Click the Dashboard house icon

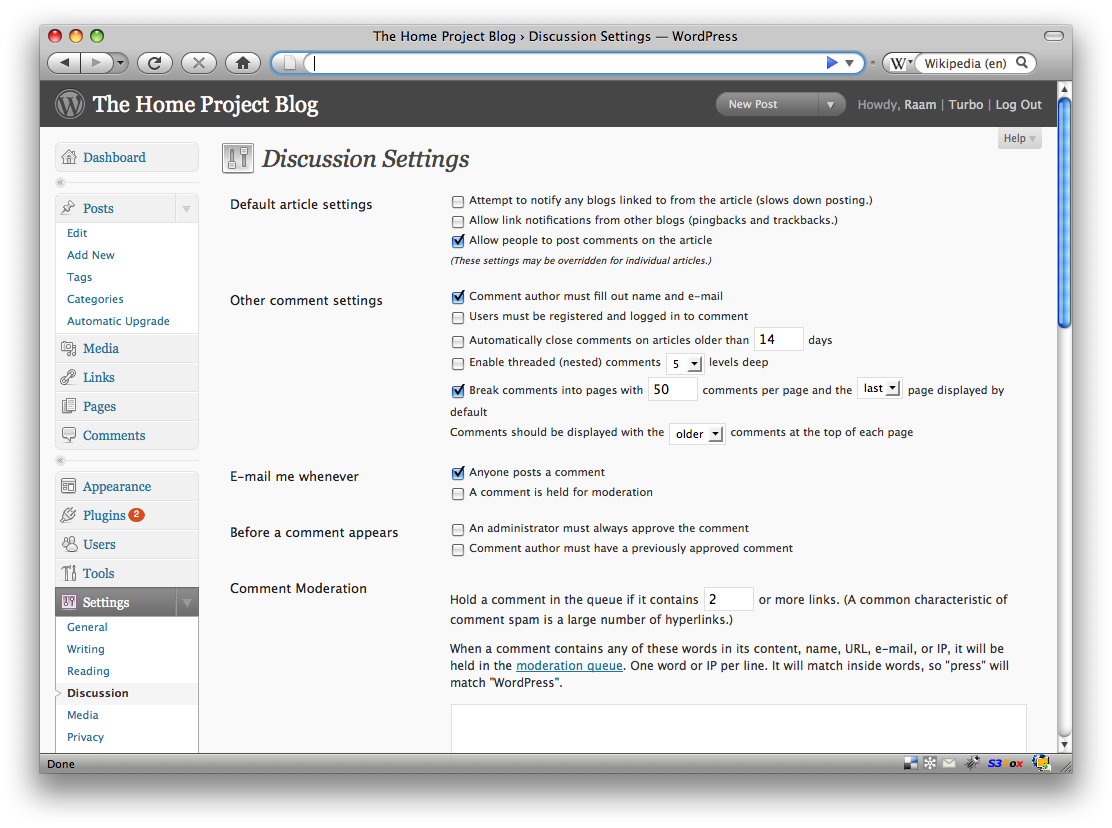click(x=69, y=157)
